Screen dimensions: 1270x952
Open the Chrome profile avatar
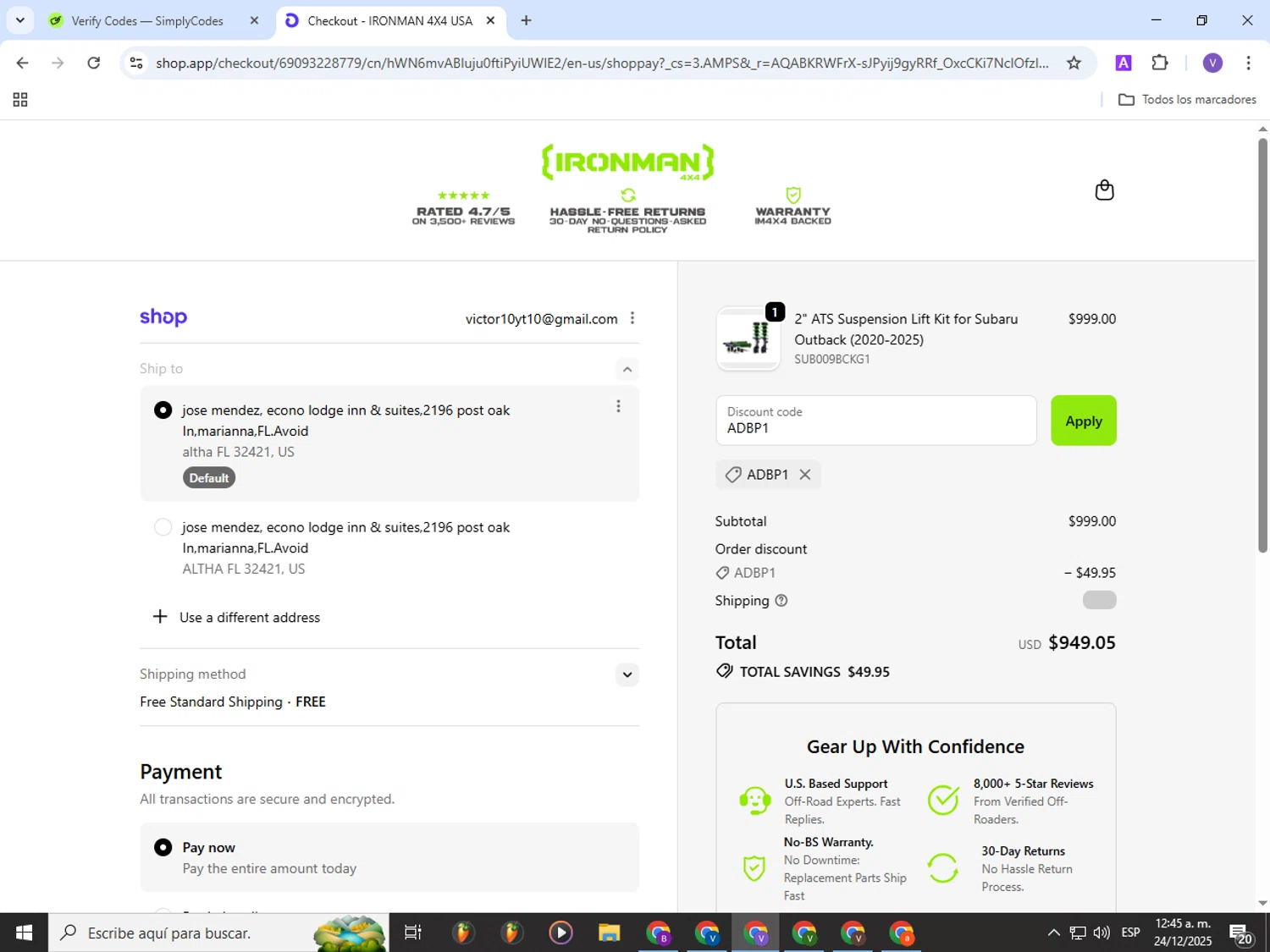[1212, 63]
